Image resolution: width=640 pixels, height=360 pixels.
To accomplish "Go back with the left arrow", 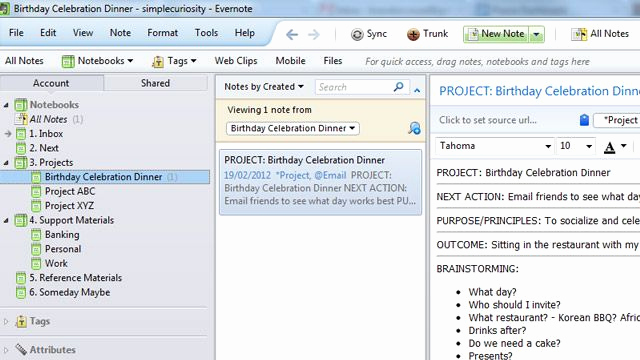I will pos(292,35).
